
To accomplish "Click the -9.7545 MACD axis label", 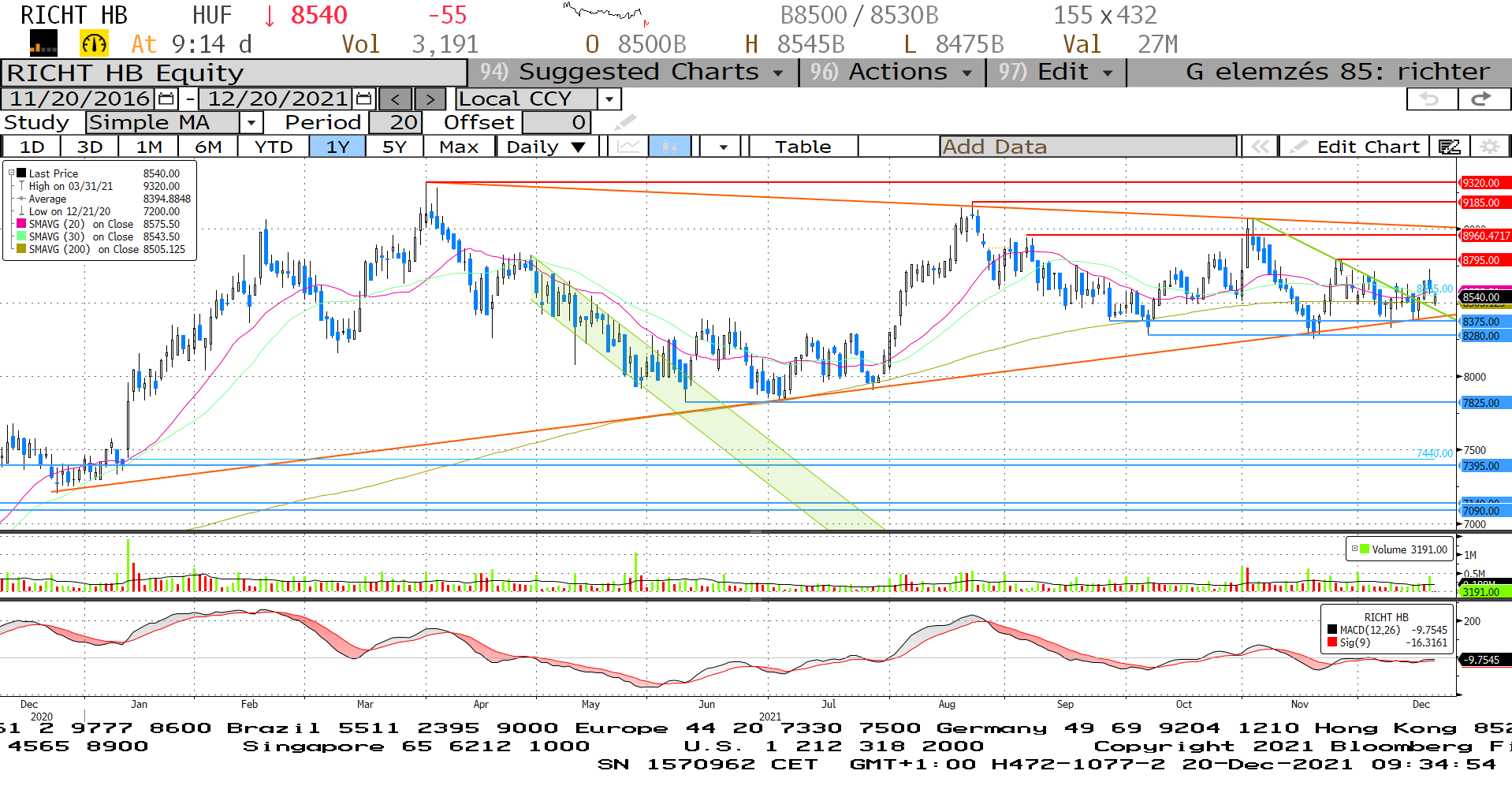I will (1485, 660).
